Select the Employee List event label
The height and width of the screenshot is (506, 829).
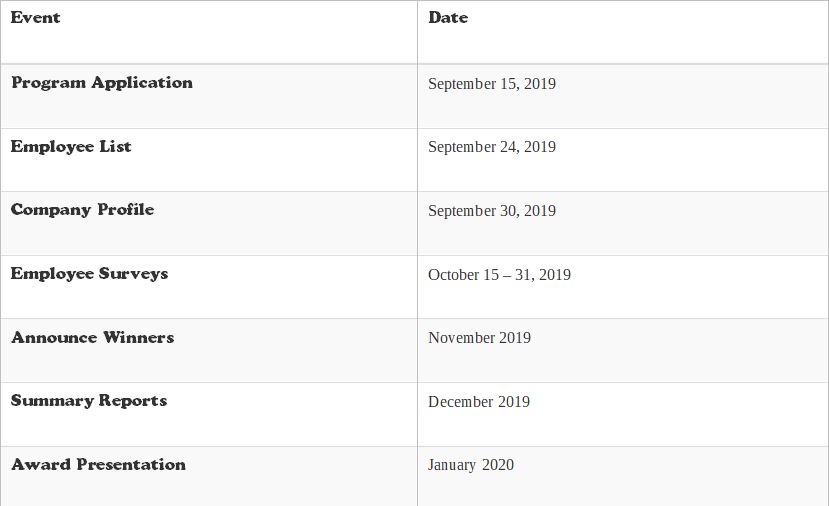pyautogui.click(x=71, y=147)
